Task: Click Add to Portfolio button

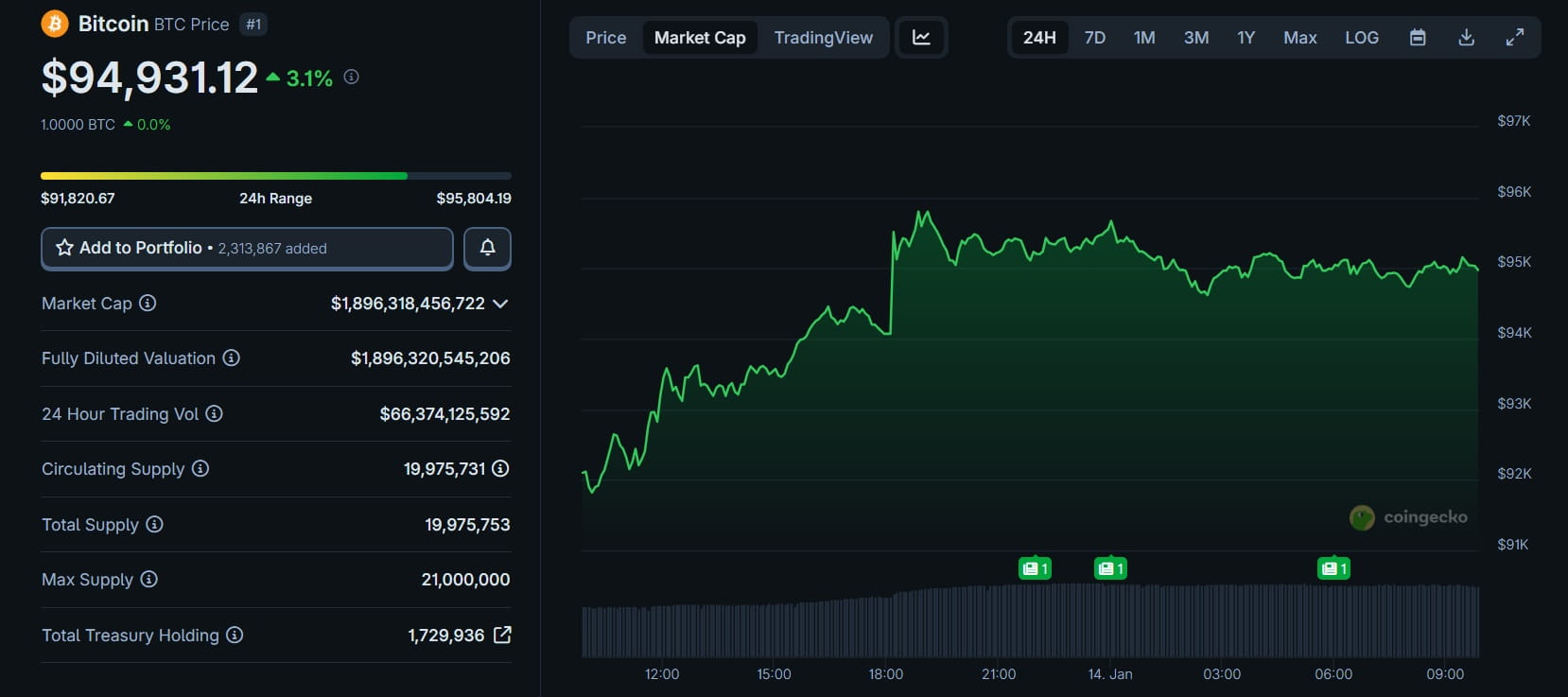Action: coord(247,248)
